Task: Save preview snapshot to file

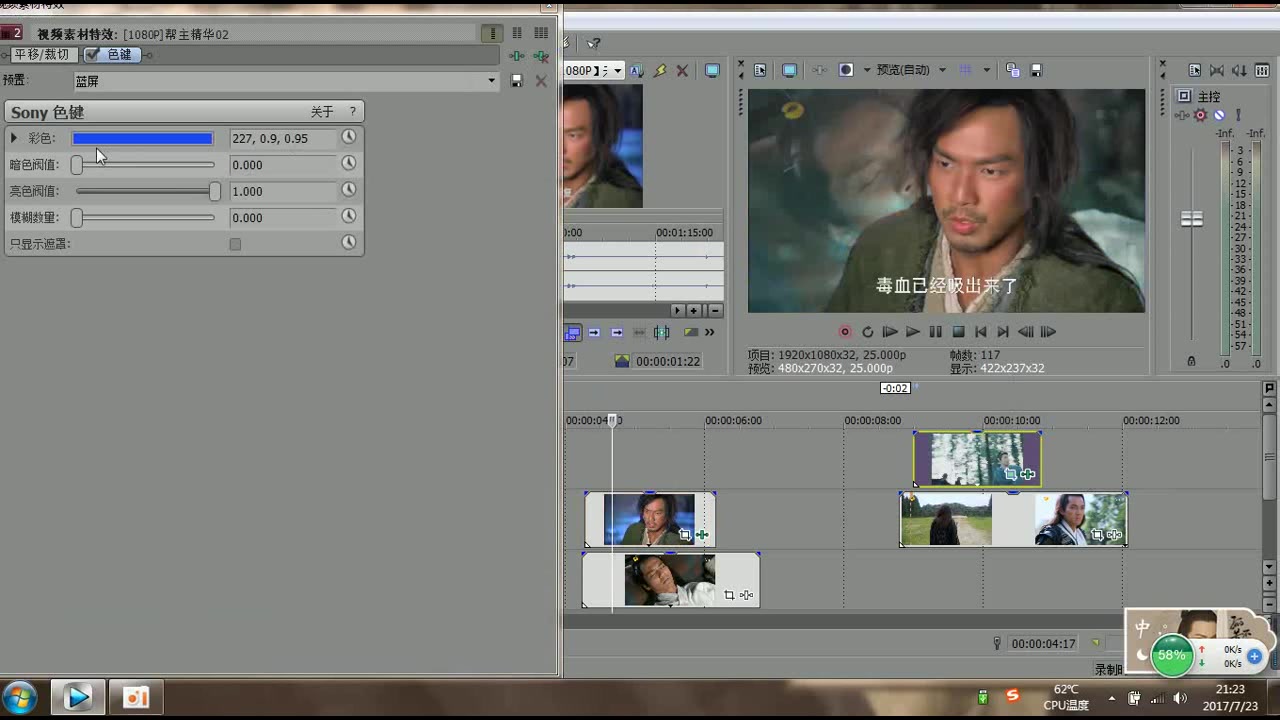Action: (1037, 70)
